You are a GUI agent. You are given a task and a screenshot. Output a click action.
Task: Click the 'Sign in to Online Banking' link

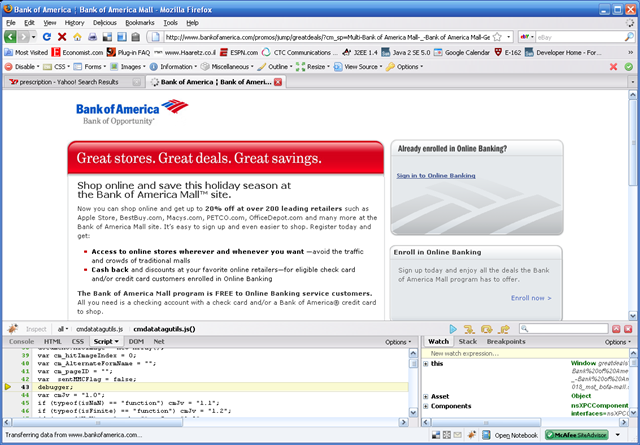point(436,175)
